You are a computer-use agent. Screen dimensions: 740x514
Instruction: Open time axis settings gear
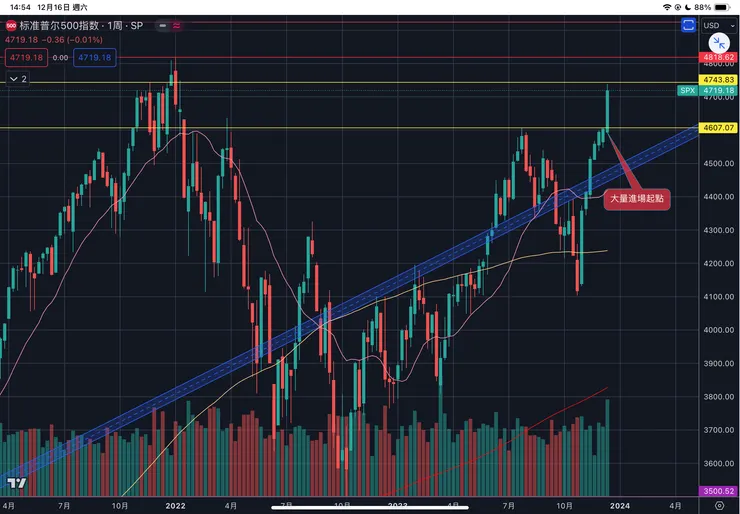tap(719, 507)
